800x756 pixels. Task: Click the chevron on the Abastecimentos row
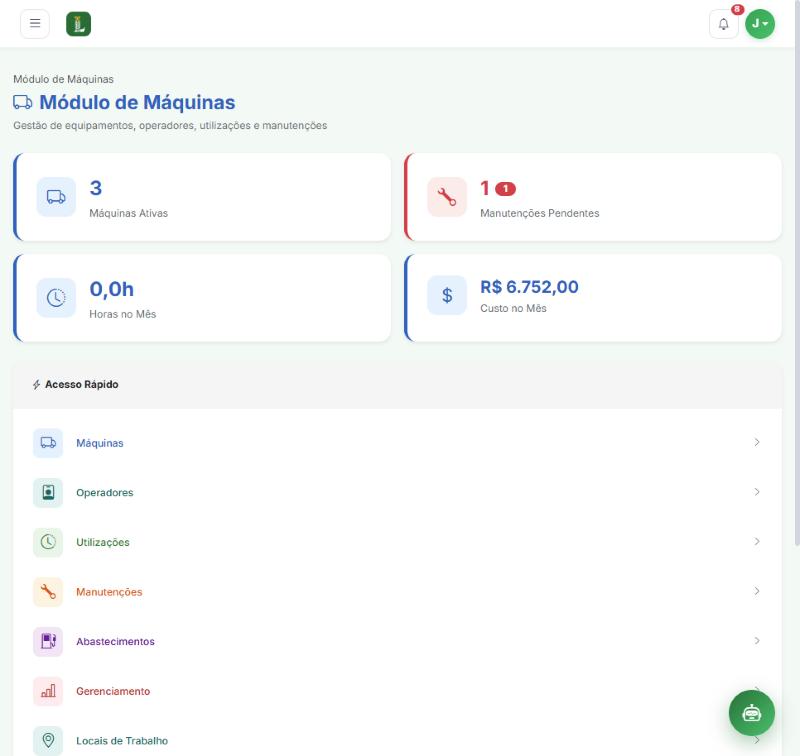pyautogui.click(x=757, y=641)
